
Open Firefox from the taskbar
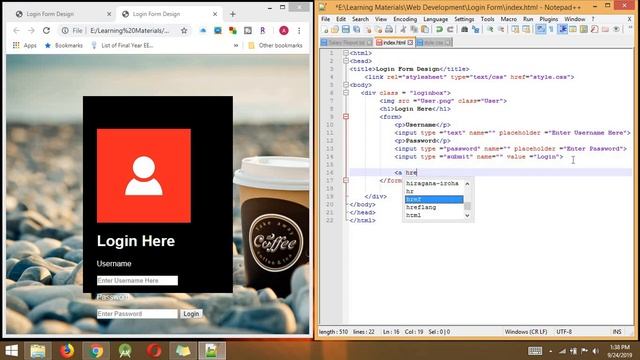tap(67, 351)
